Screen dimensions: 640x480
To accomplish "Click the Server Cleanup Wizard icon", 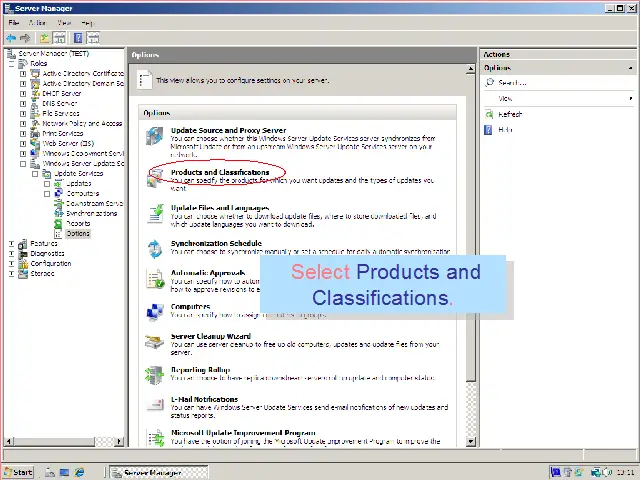I will (155, 342).
